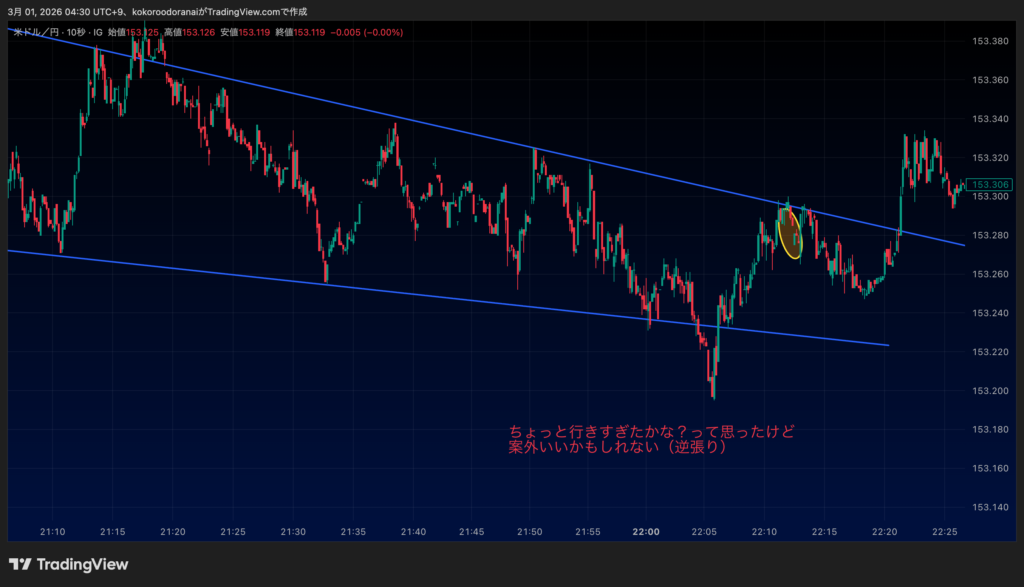Viewport: 1024px width, 587px height.
Task: Click the −0.005 (−0.00%) change value
Action: click(367, 33)
